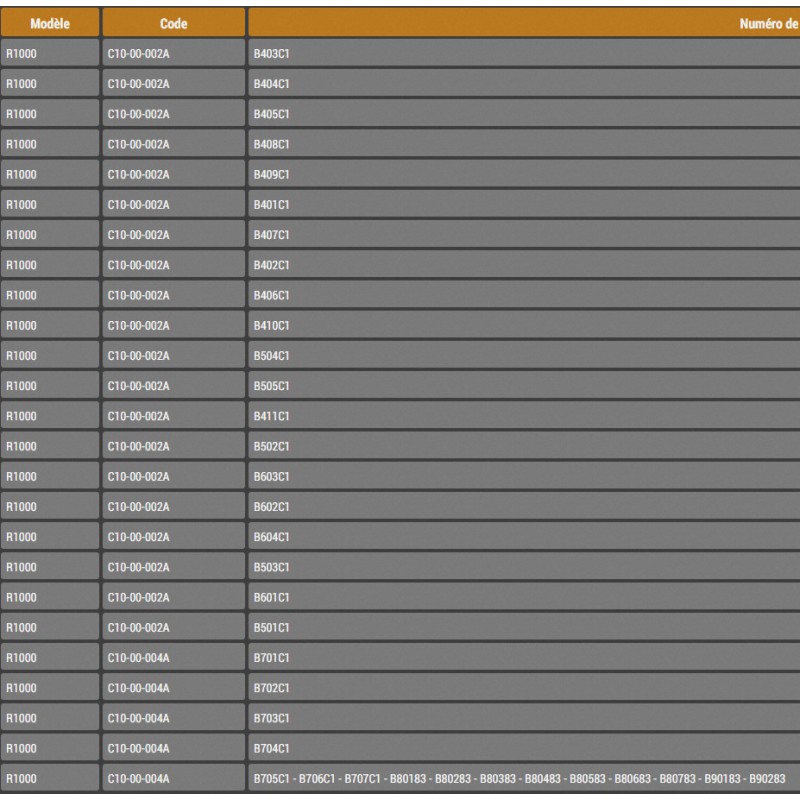Select the cell reading B411C1
800x800 pixels.
524,415
